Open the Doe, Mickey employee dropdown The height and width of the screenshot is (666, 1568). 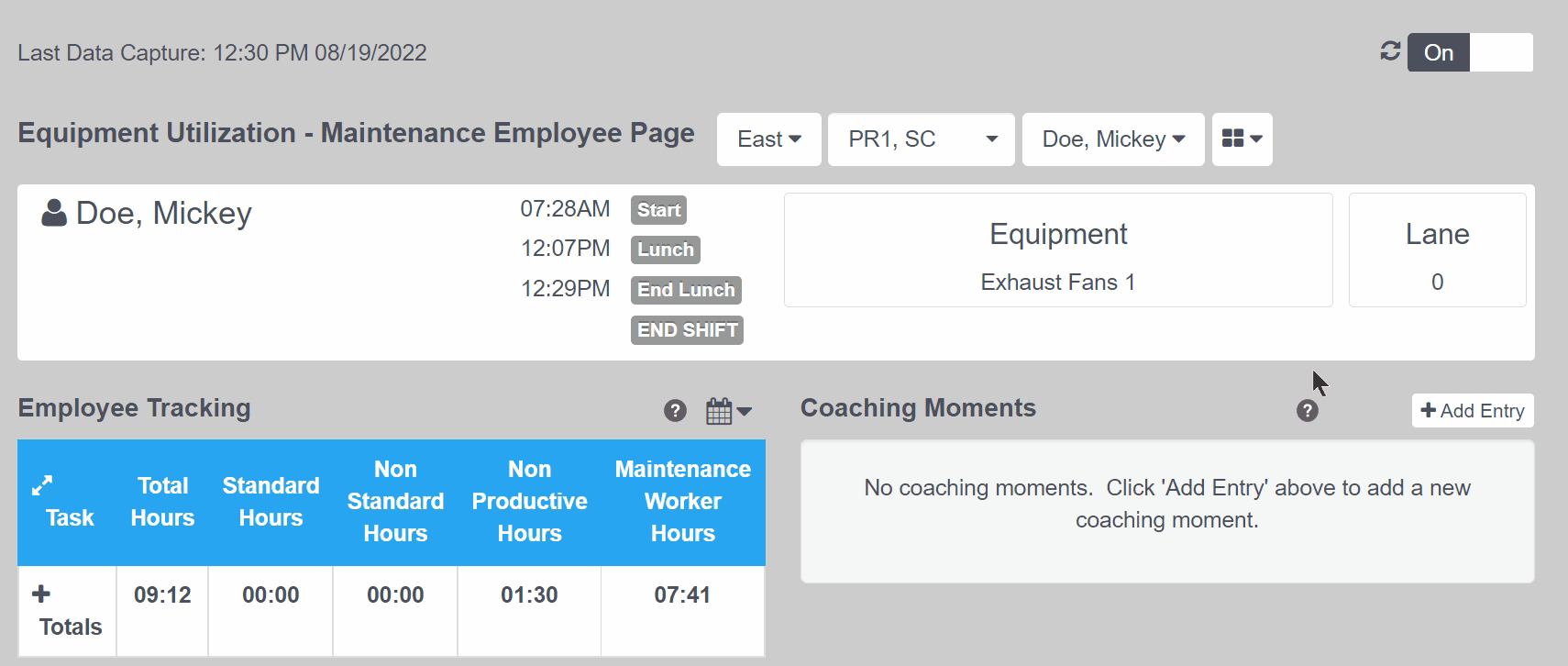[1112, 139]
